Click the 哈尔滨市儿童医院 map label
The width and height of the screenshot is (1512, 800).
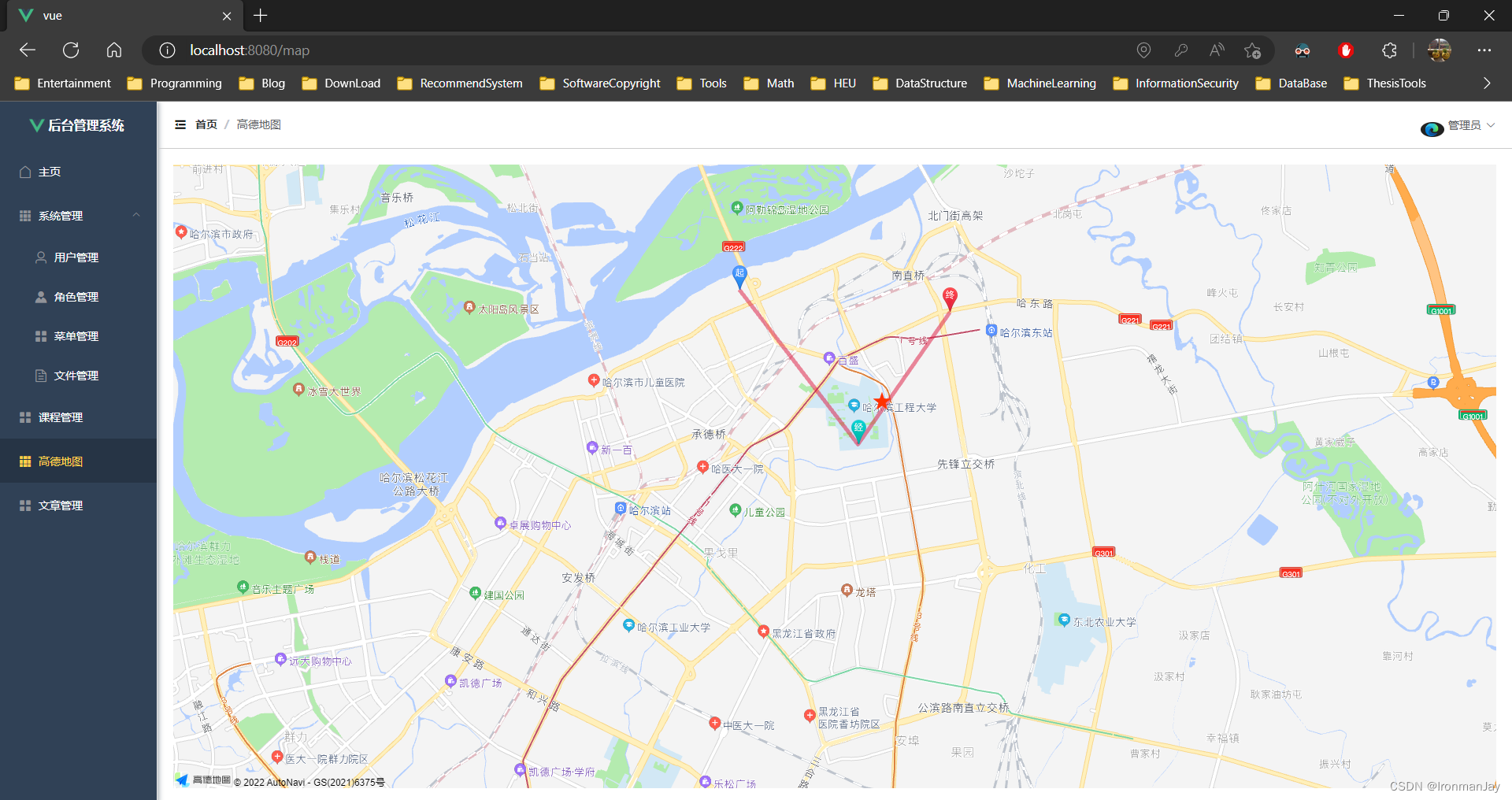[643, 383]
